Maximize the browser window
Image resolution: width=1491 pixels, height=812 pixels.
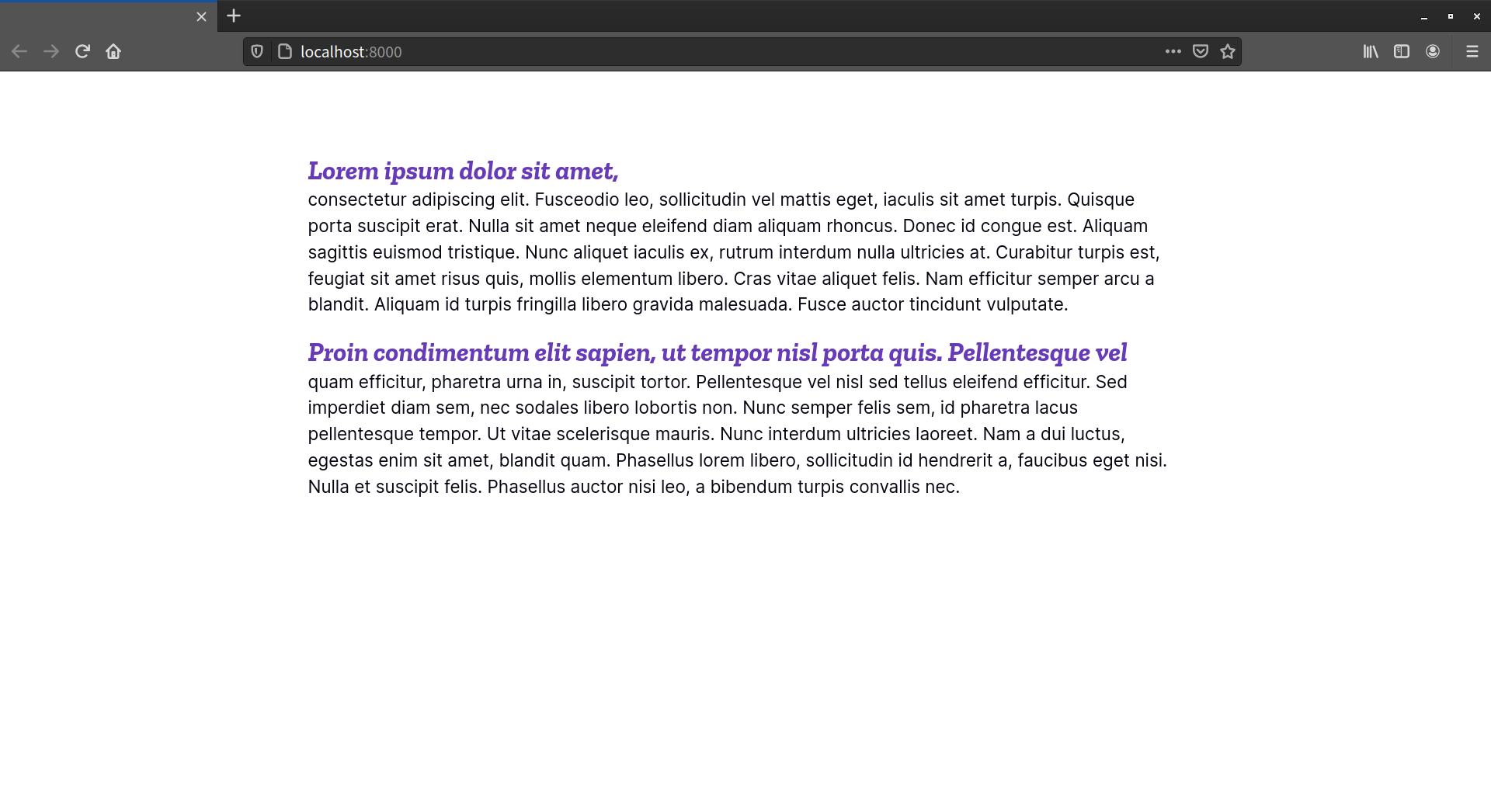[1450, 16]
